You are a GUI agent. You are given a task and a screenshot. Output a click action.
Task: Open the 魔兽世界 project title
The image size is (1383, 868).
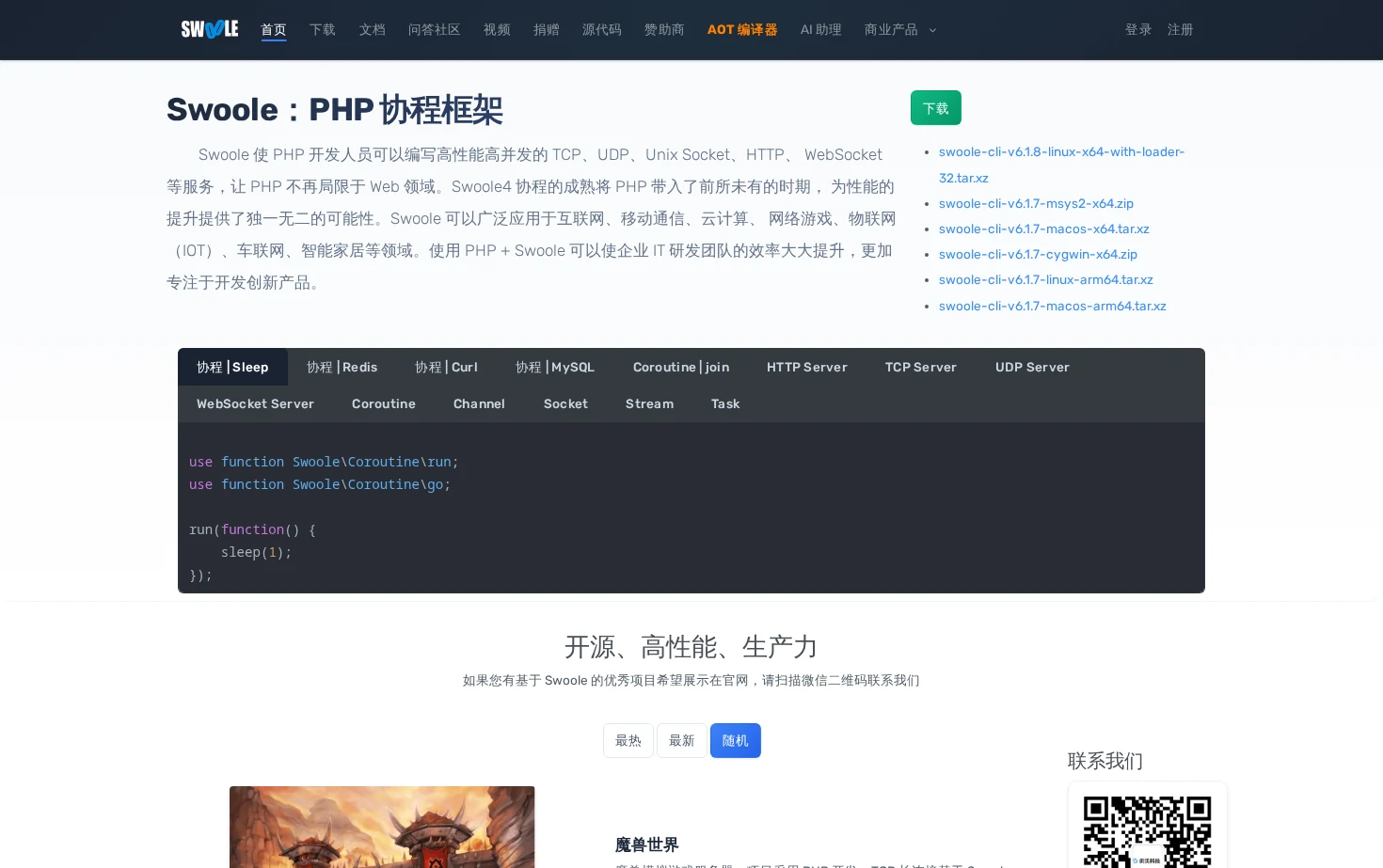pyautogui.click(x=647, y=844)
